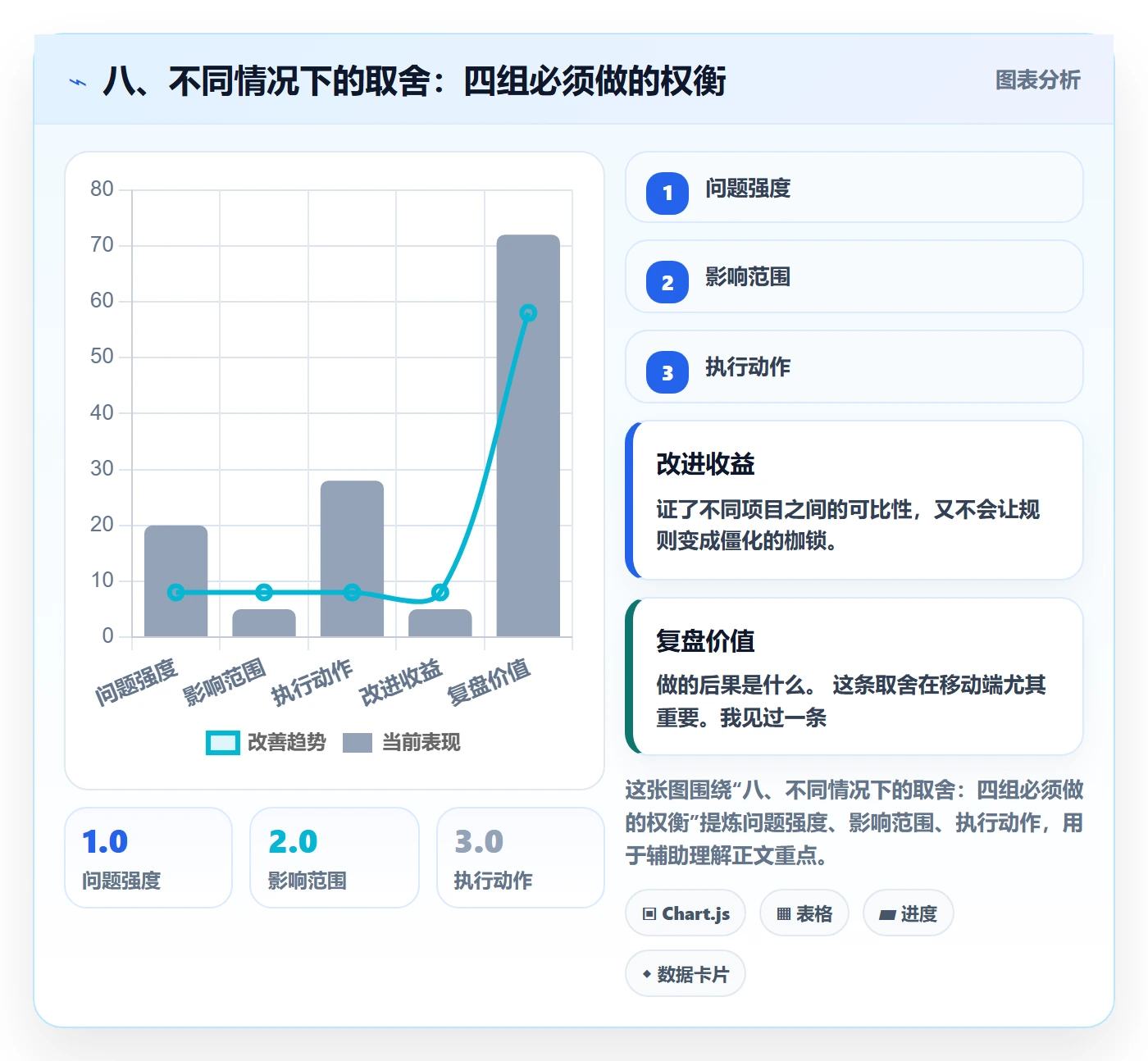Click the 执行动作 bar in chart
This screenshot has height=1061, width=1148.
click(352, 558)
